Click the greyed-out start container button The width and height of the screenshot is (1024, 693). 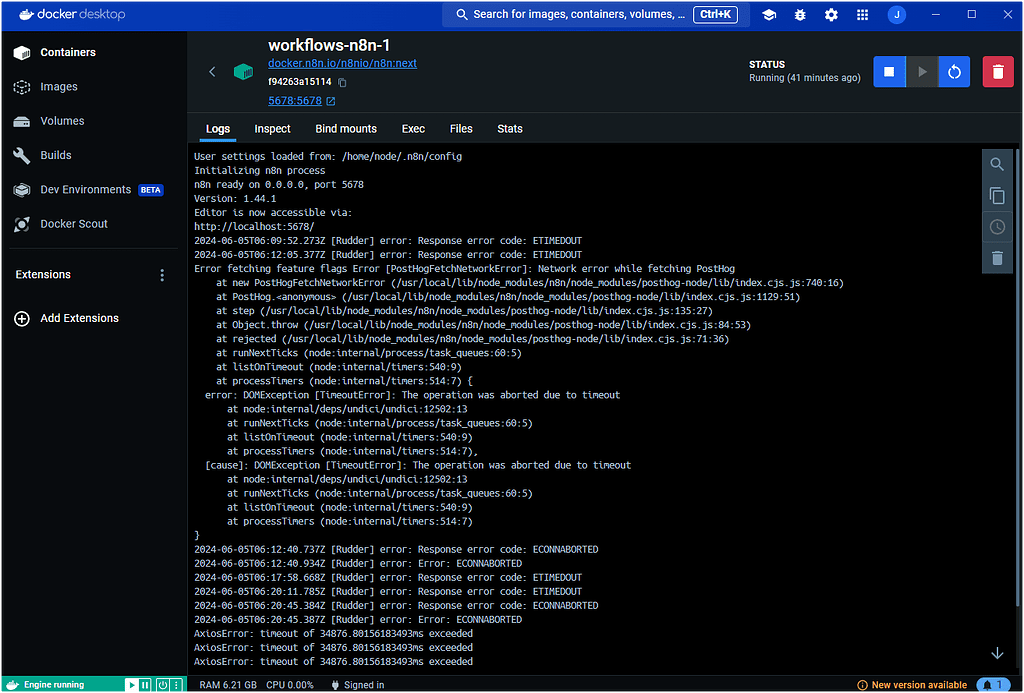[922, 72]
